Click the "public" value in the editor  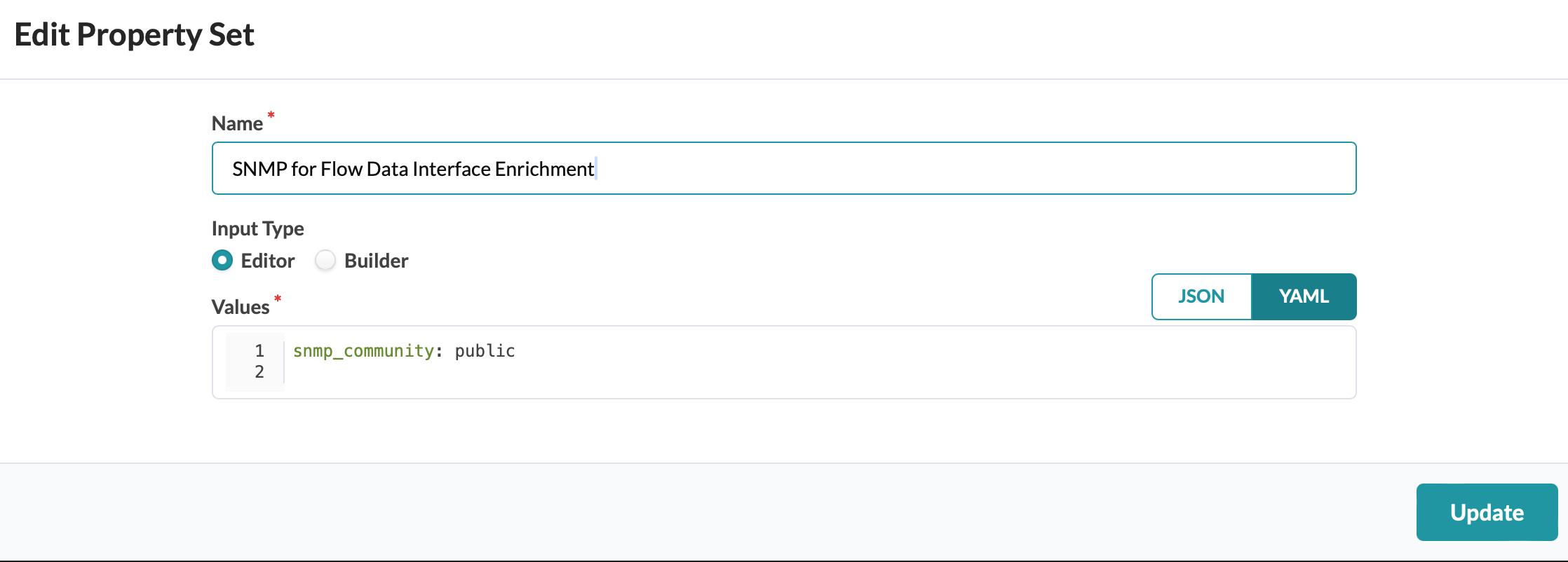pos(485,350)
